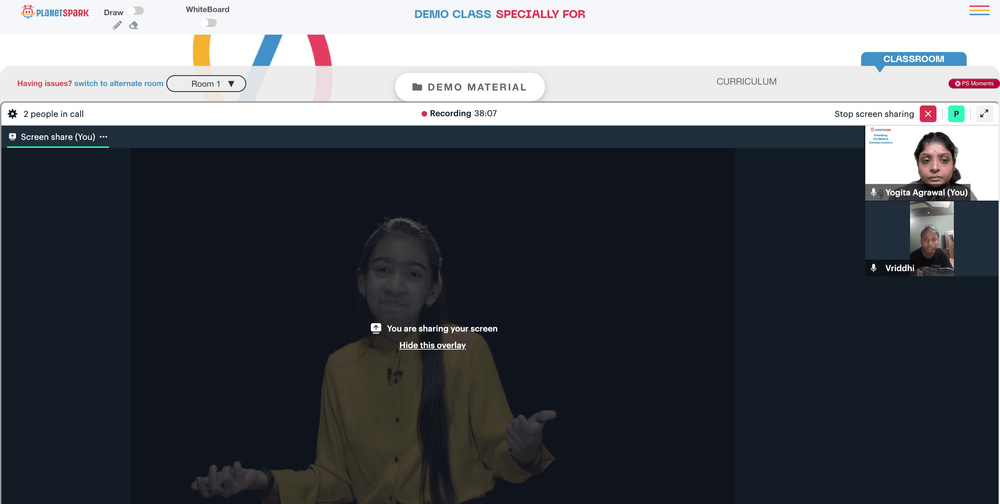Screen dimensions: 1000x504
Task: Open call settings gear
Action: tap(12, 114)
